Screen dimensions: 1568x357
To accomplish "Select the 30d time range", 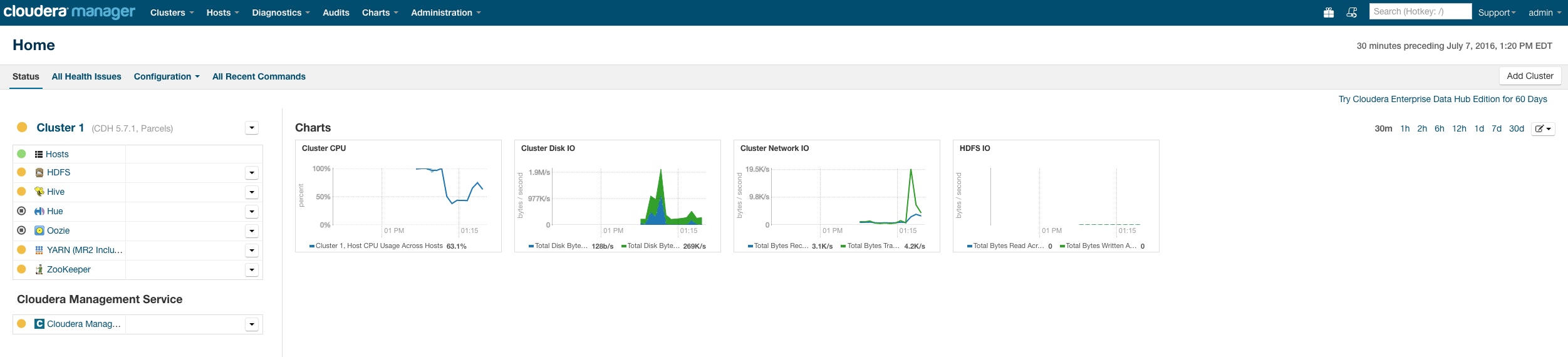I will pyautogui.click(x=1516, y=128).
